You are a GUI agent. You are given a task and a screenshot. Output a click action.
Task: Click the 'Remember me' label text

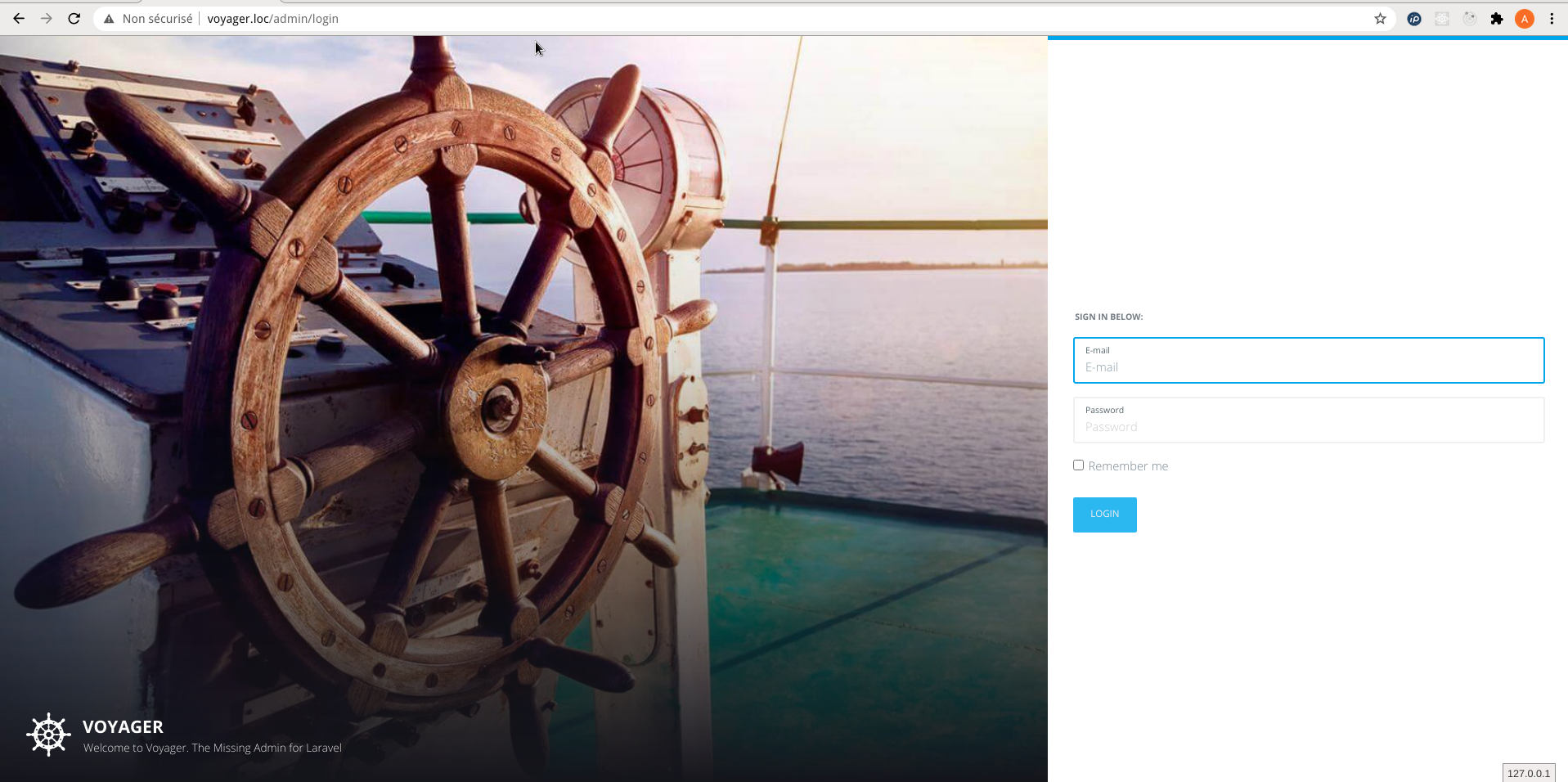(1128, 466)
